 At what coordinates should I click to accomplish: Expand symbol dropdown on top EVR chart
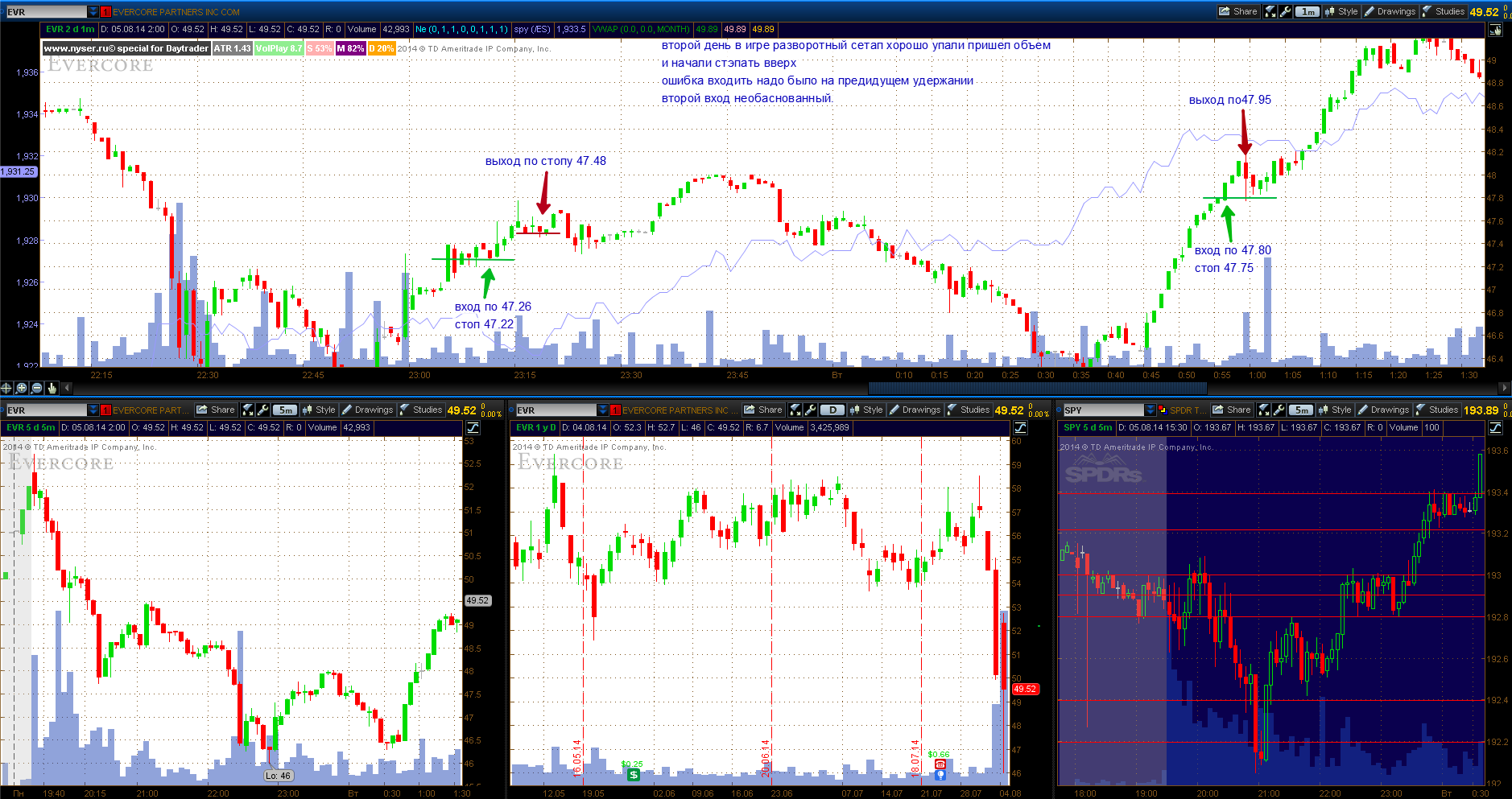(93, 12)
